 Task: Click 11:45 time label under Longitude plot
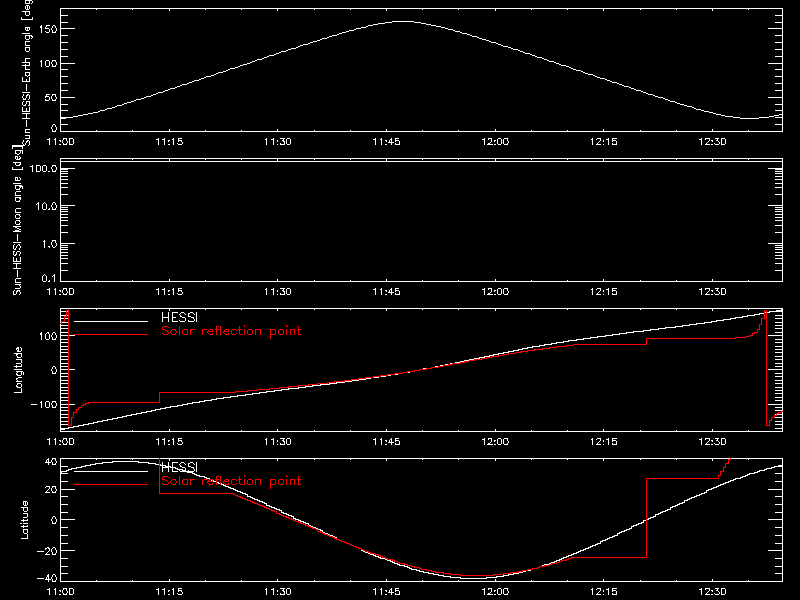386,442
